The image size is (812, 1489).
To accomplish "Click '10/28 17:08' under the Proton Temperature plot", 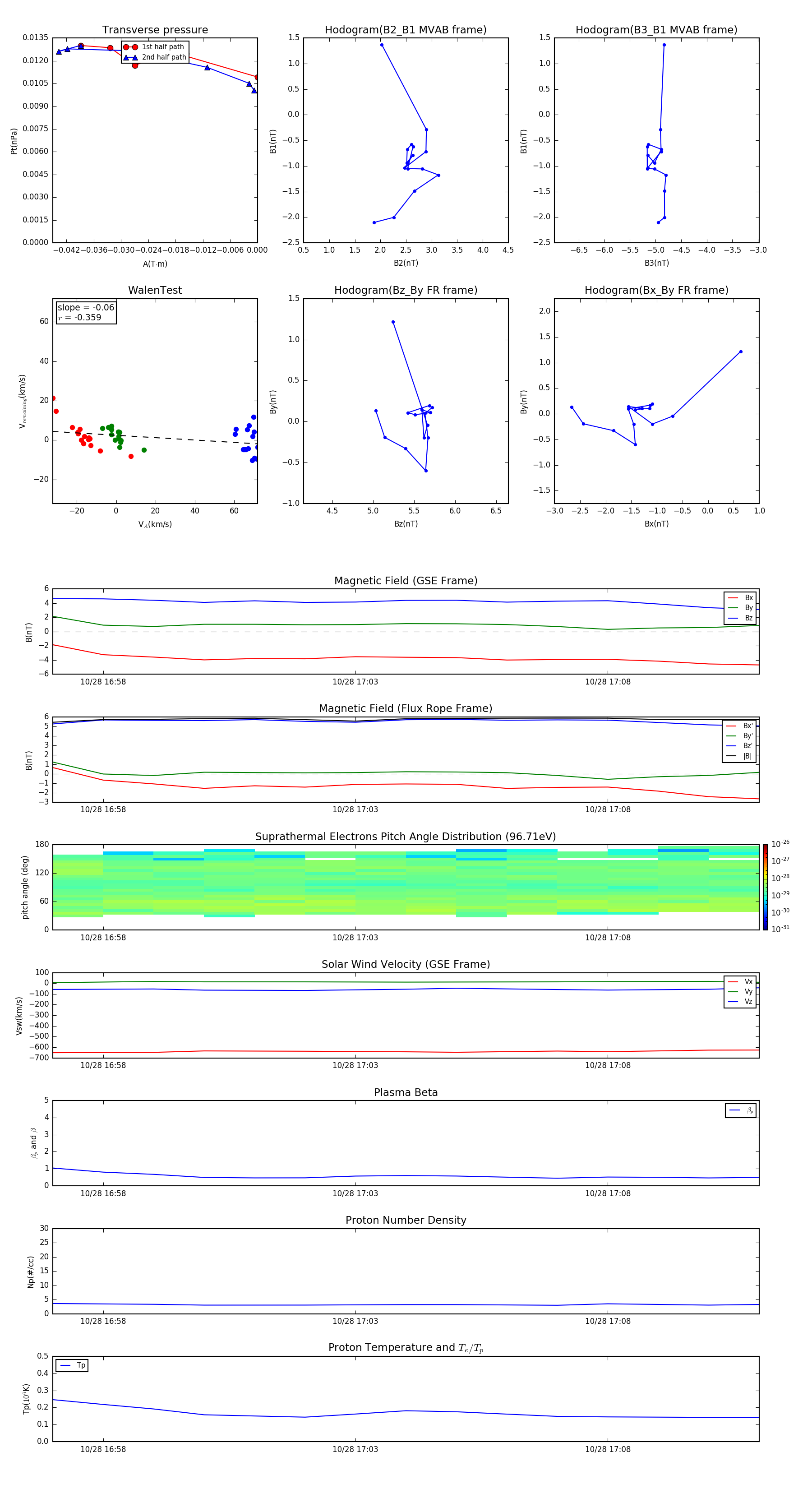I will (607, 1449).
